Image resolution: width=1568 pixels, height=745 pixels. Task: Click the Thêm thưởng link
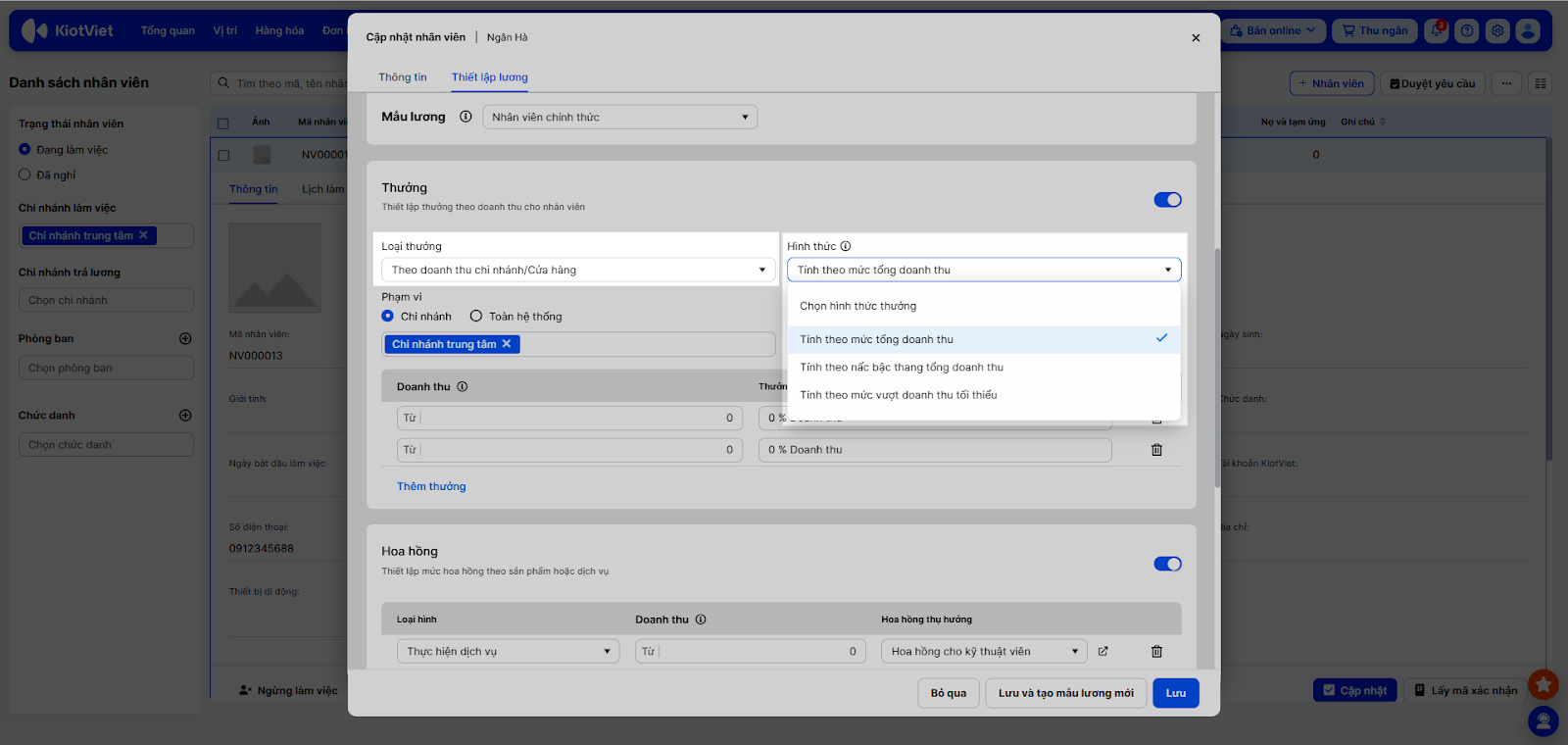coord(431,486)
